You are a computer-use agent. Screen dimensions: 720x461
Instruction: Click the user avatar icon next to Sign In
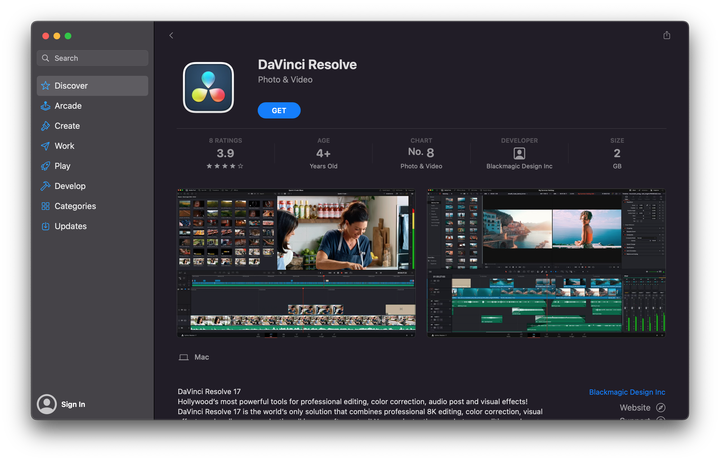tap(47, 404)
